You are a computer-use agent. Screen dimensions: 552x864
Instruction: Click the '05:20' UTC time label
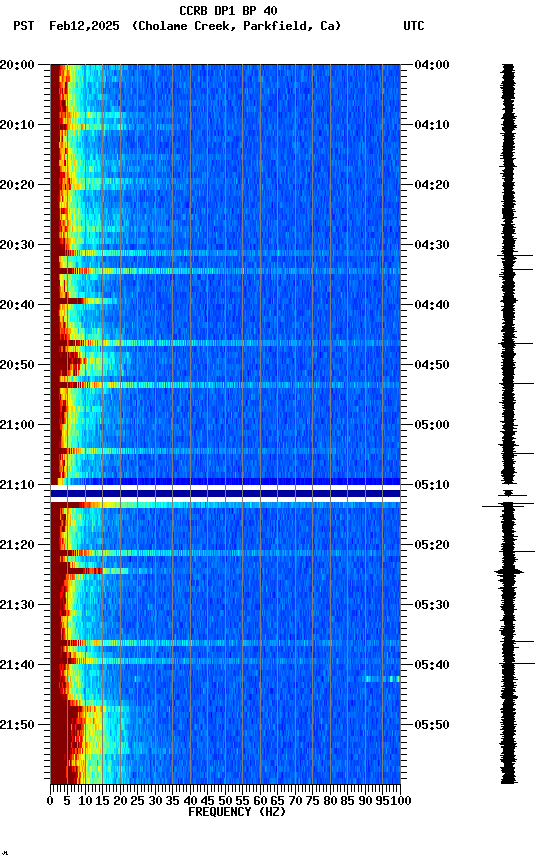[x=432, y=546]
